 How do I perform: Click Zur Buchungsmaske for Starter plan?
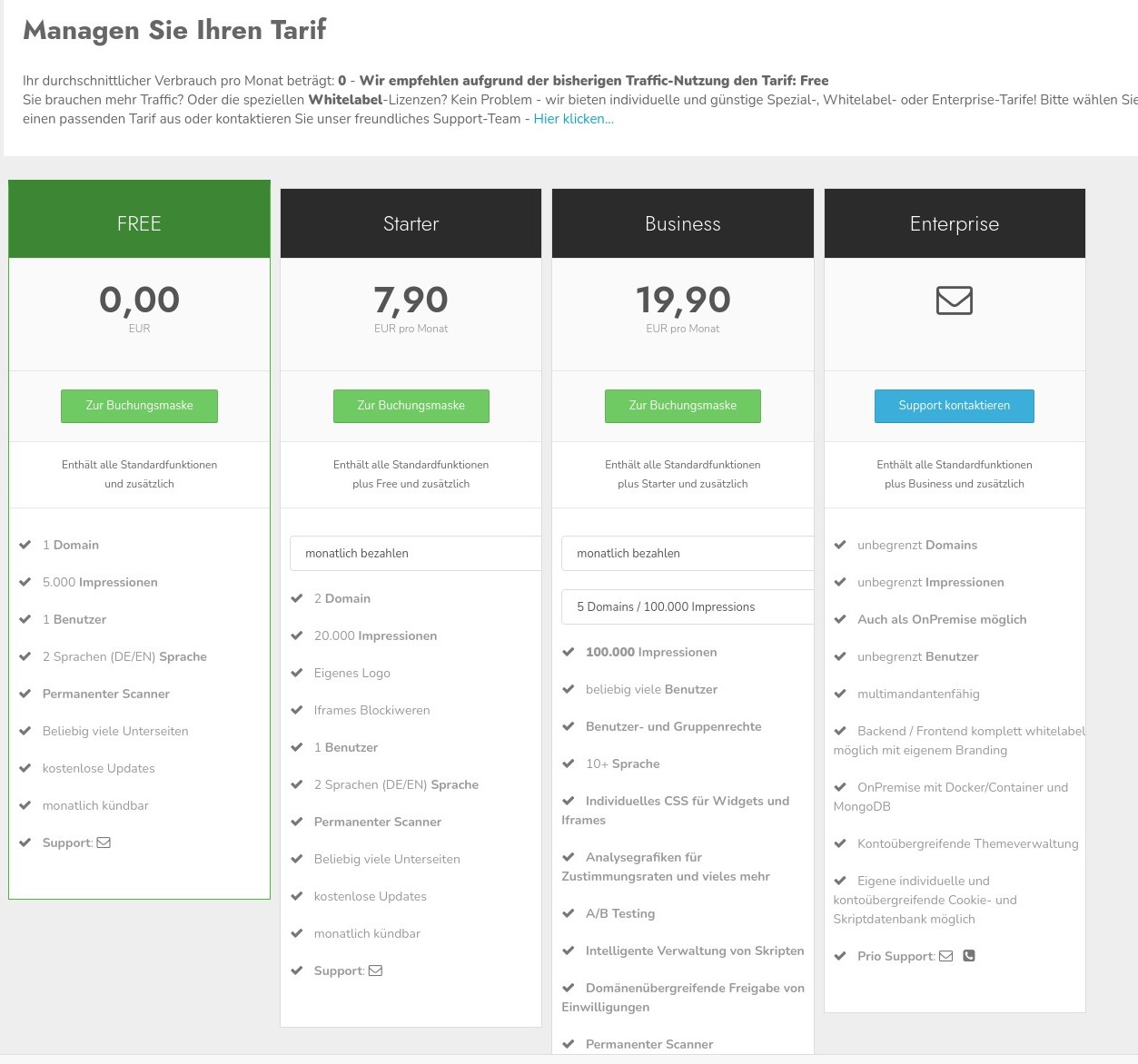coord(411,406)
